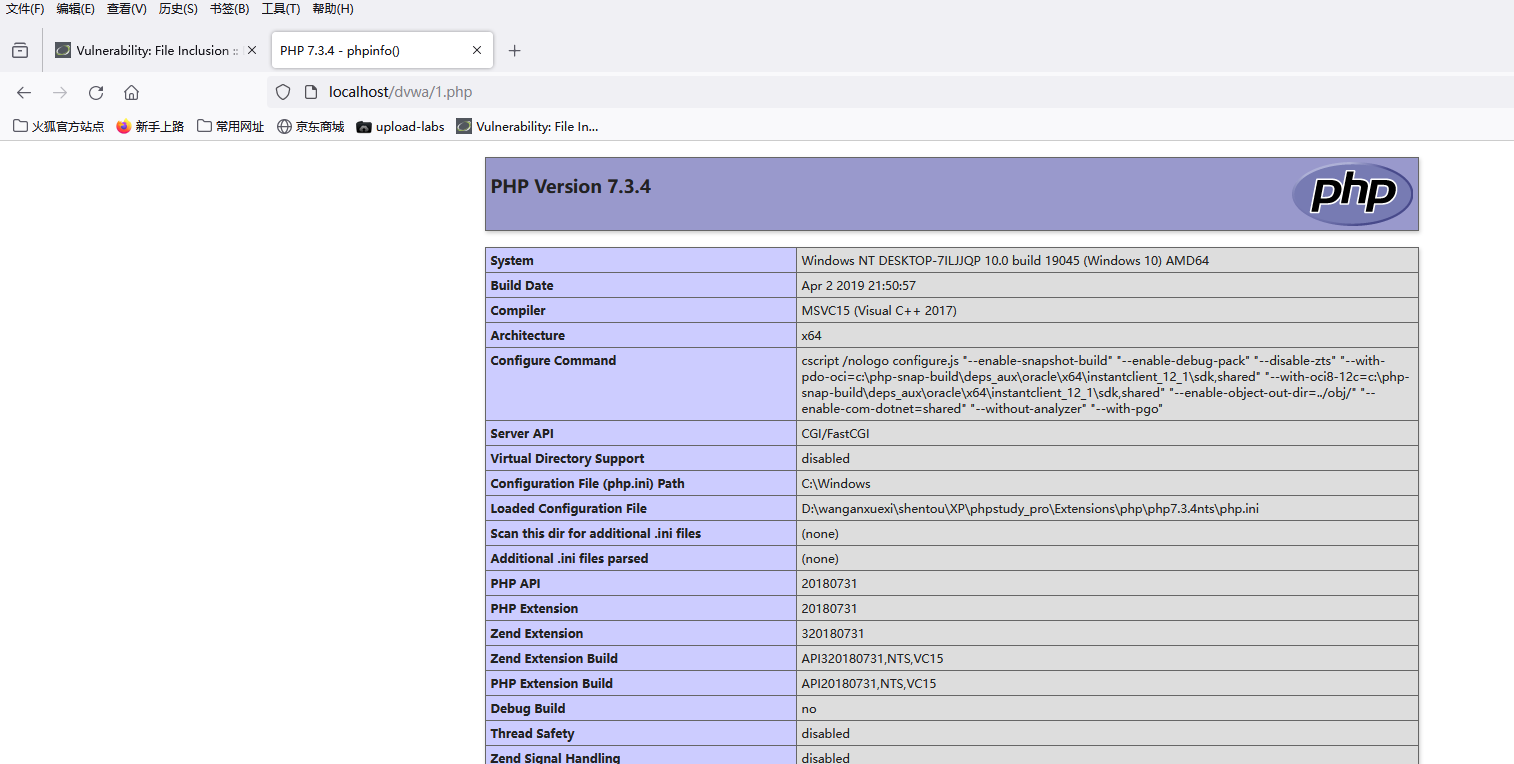Select the Apr 2 2019 21:50:57 value
Screen dimensions: 1514x764
(x=859, y=286)
